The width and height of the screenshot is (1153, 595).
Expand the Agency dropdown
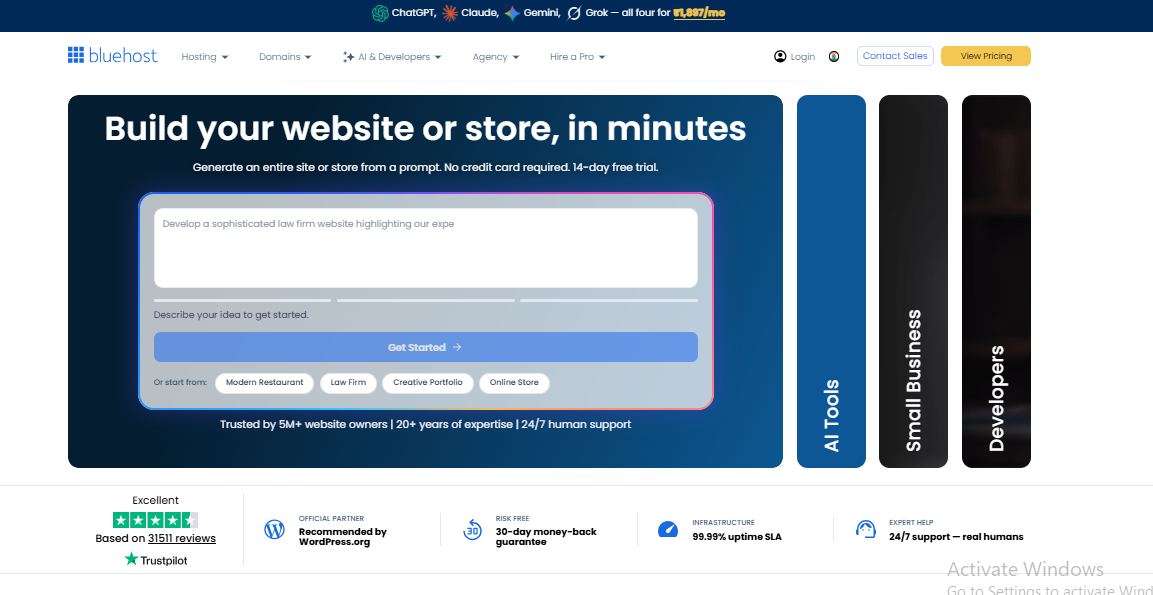[496, 57]
